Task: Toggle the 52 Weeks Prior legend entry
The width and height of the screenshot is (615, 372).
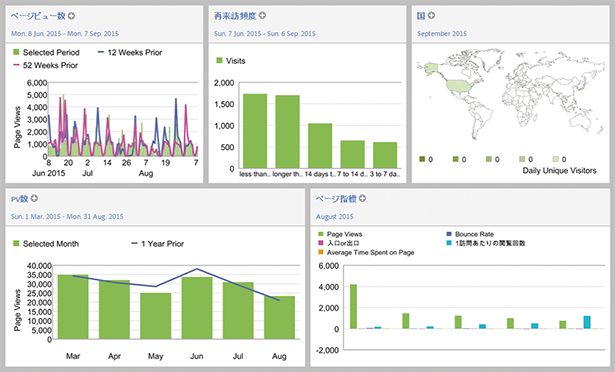Action: point(45,65)
